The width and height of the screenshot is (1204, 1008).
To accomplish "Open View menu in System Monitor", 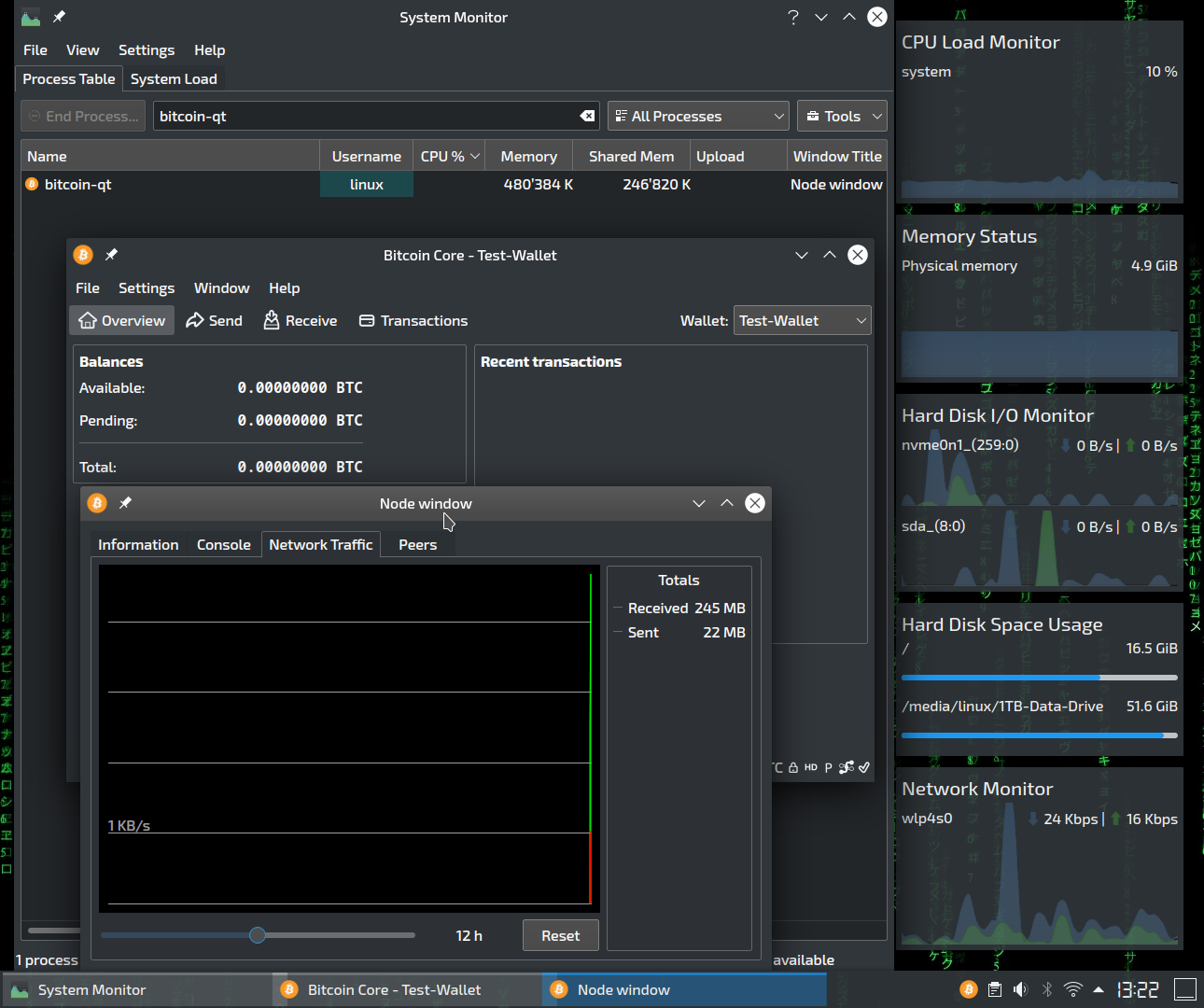I will (82, 49).
